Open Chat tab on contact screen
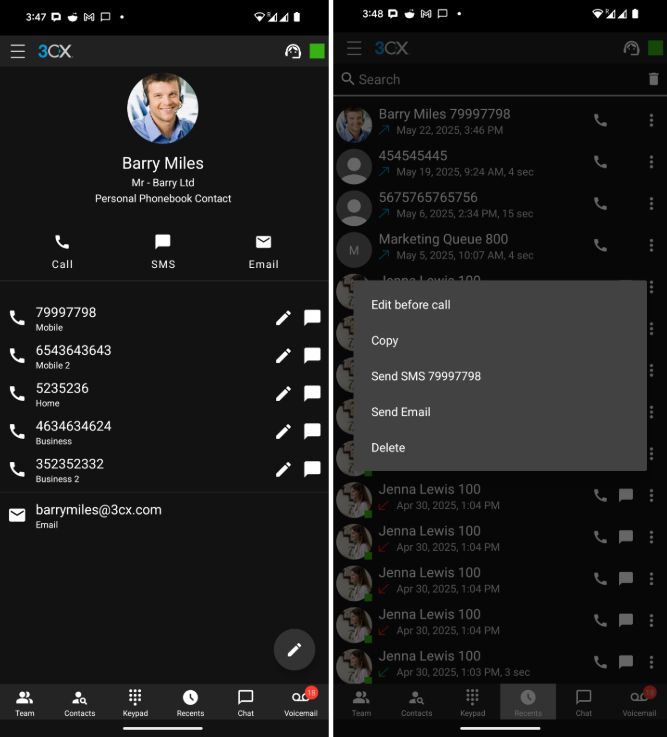Screen dimensions: 667x737 [245, 703]
